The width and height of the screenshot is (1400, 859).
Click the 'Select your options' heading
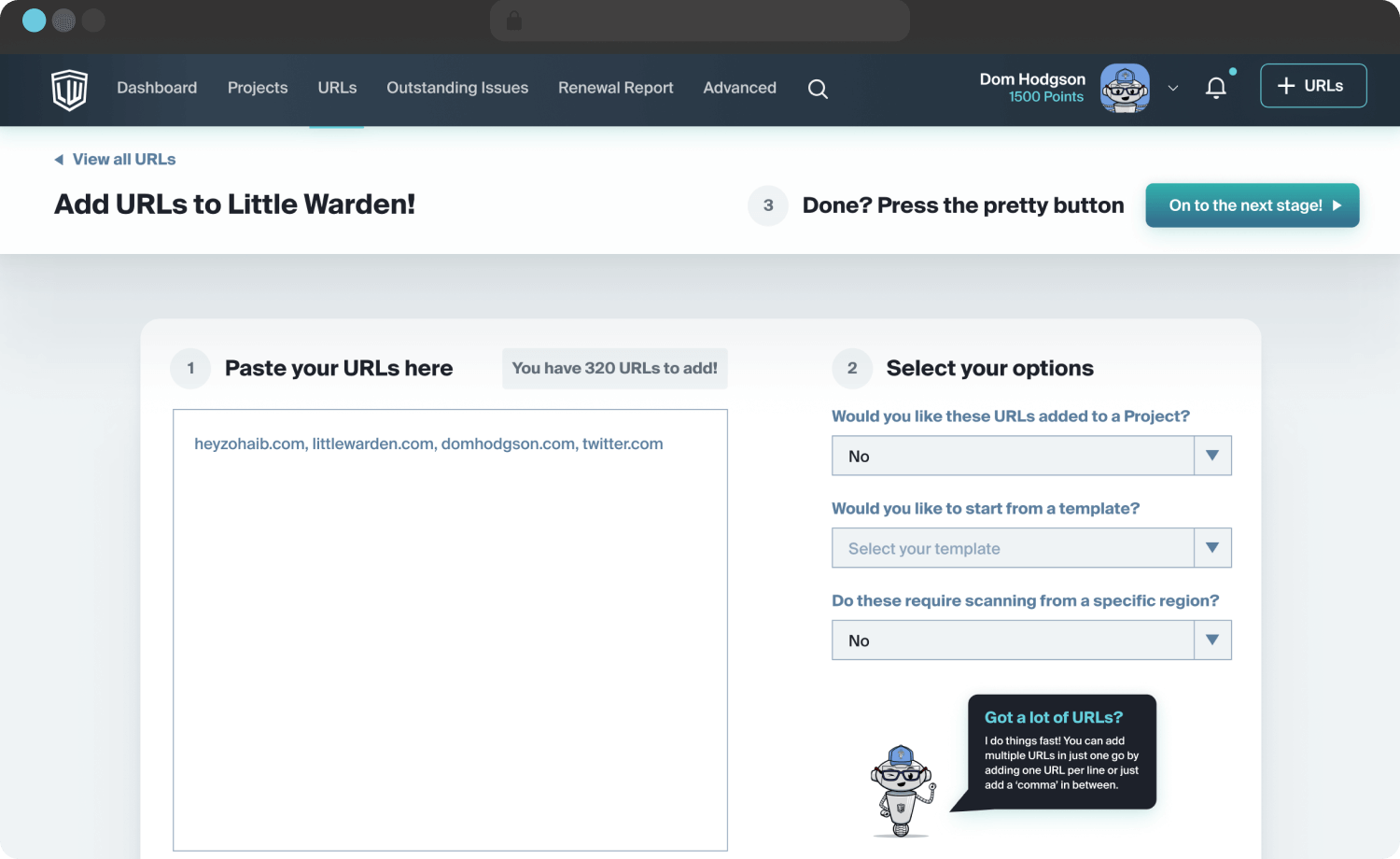(x=990, y=368)
